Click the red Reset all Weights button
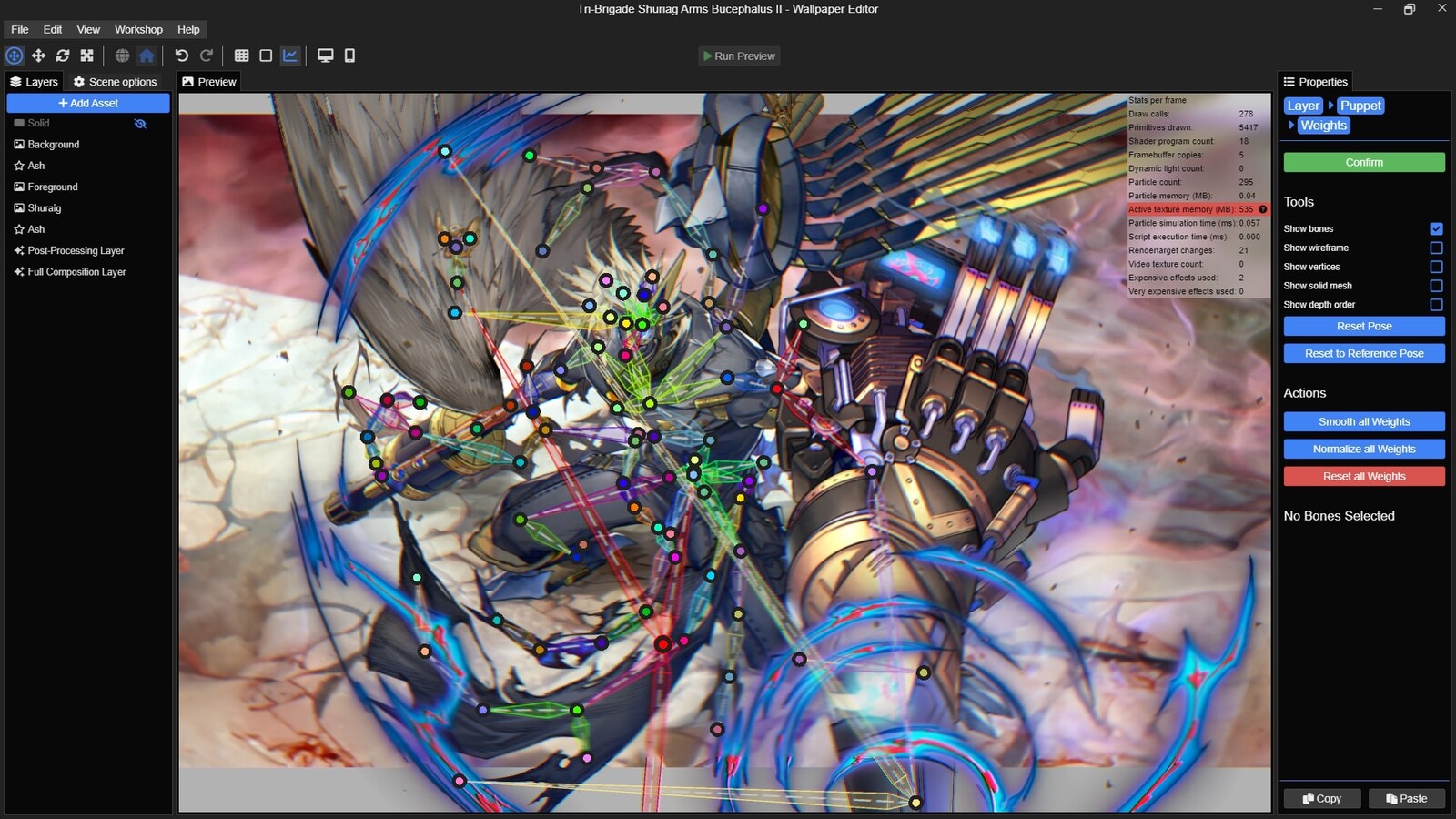The width and height of the screenshot is (1456, 819). 1364,476
